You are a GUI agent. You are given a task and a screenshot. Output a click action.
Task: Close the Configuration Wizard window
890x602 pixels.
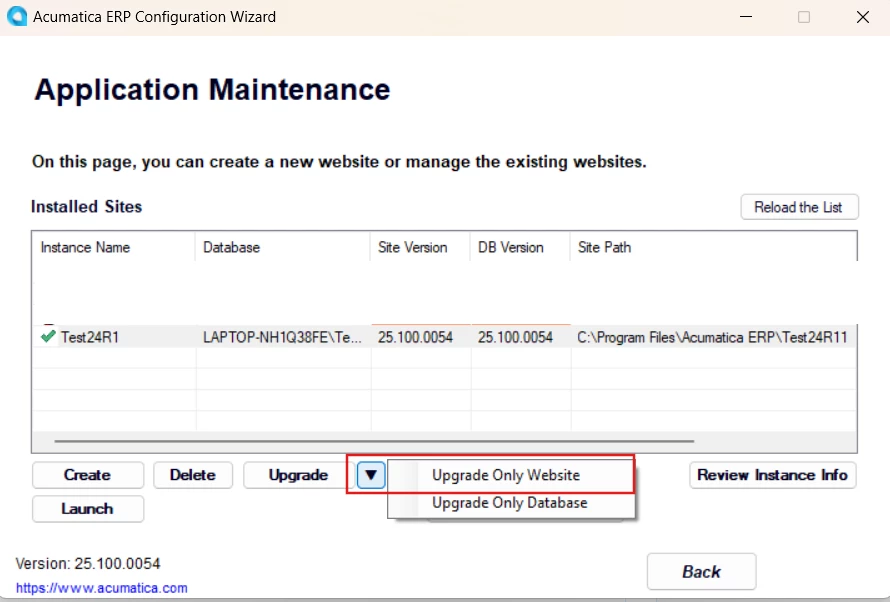(x=863, y=16)
